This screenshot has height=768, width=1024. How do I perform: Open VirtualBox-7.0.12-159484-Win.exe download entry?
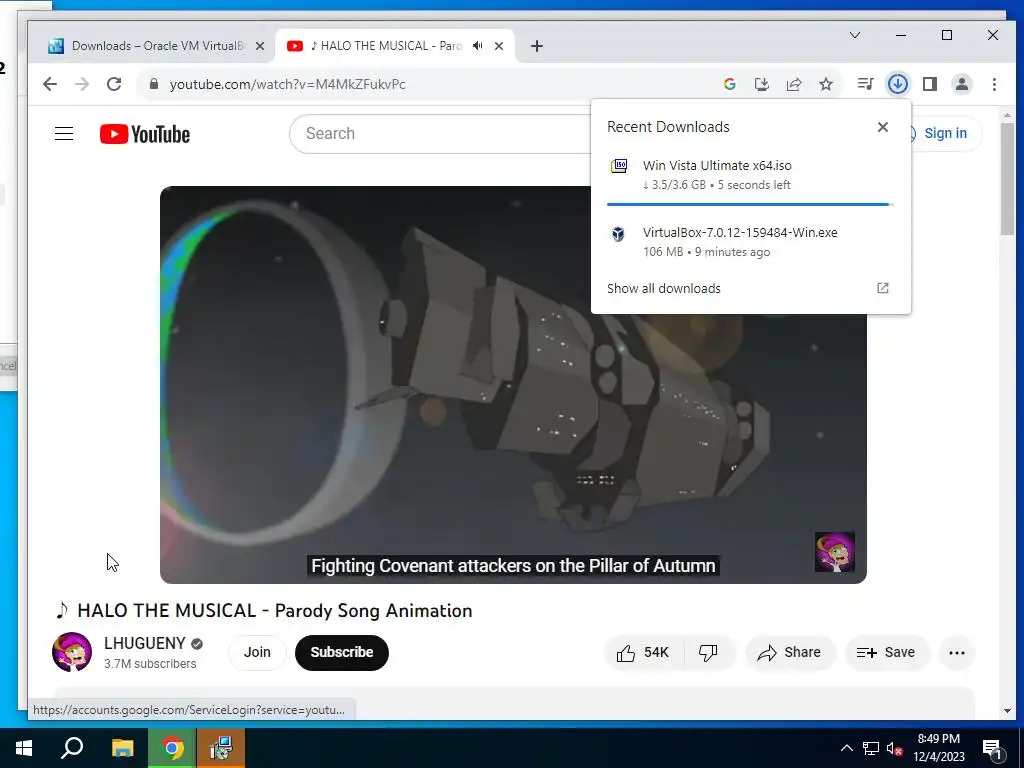750,242
